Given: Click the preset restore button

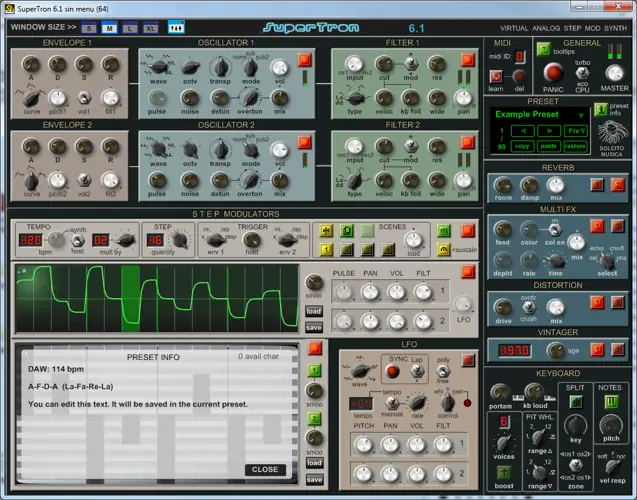Looking at the screenshot, I should point(575,146).
